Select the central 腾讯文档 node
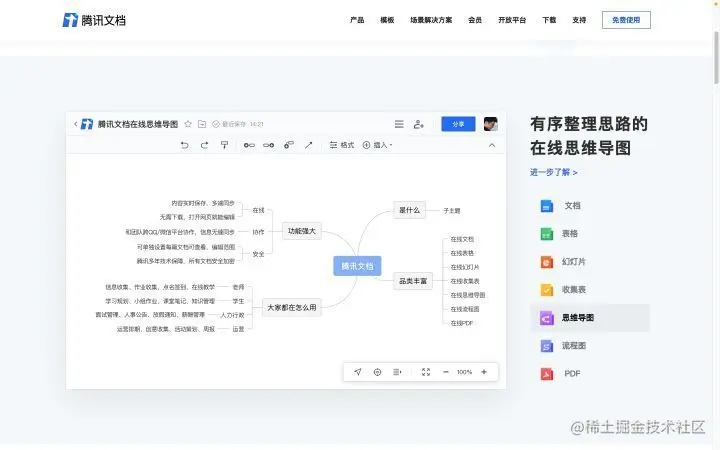The image size is (720, 450). click(357, 266)
